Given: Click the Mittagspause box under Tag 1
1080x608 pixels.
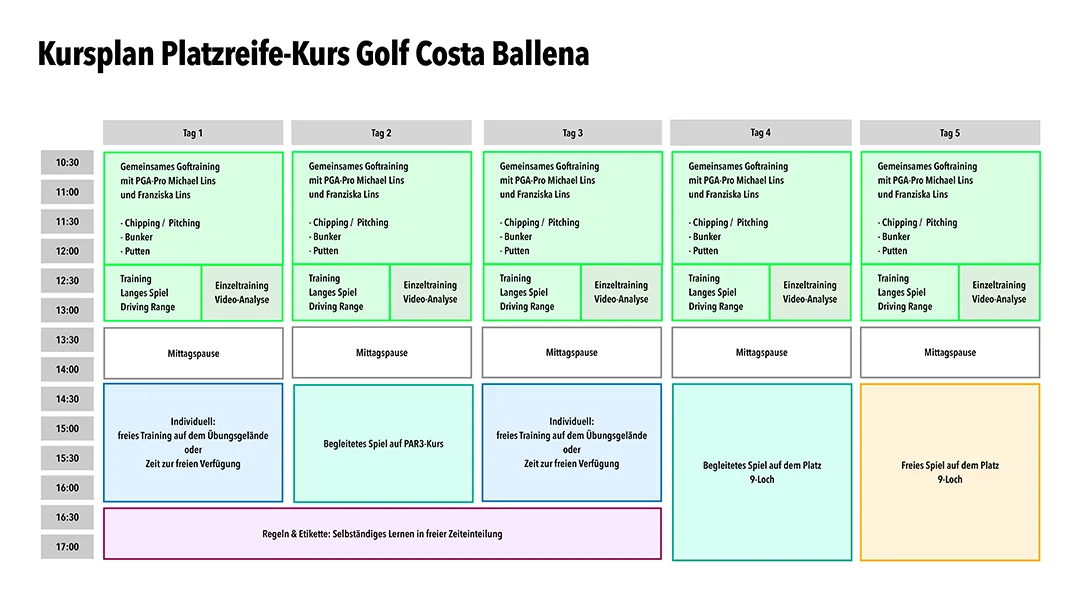Looking at the screenshot, I should click(x=193, y=353).
